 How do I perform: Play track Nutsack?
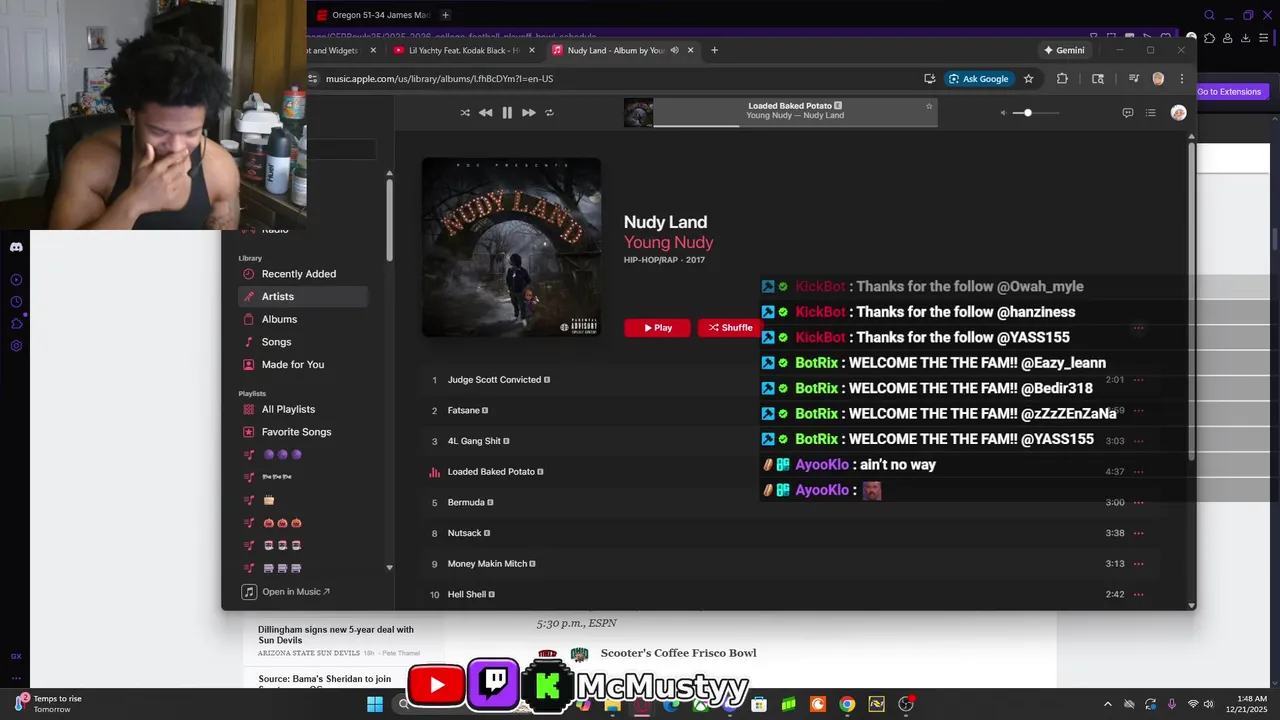[465, 533]
